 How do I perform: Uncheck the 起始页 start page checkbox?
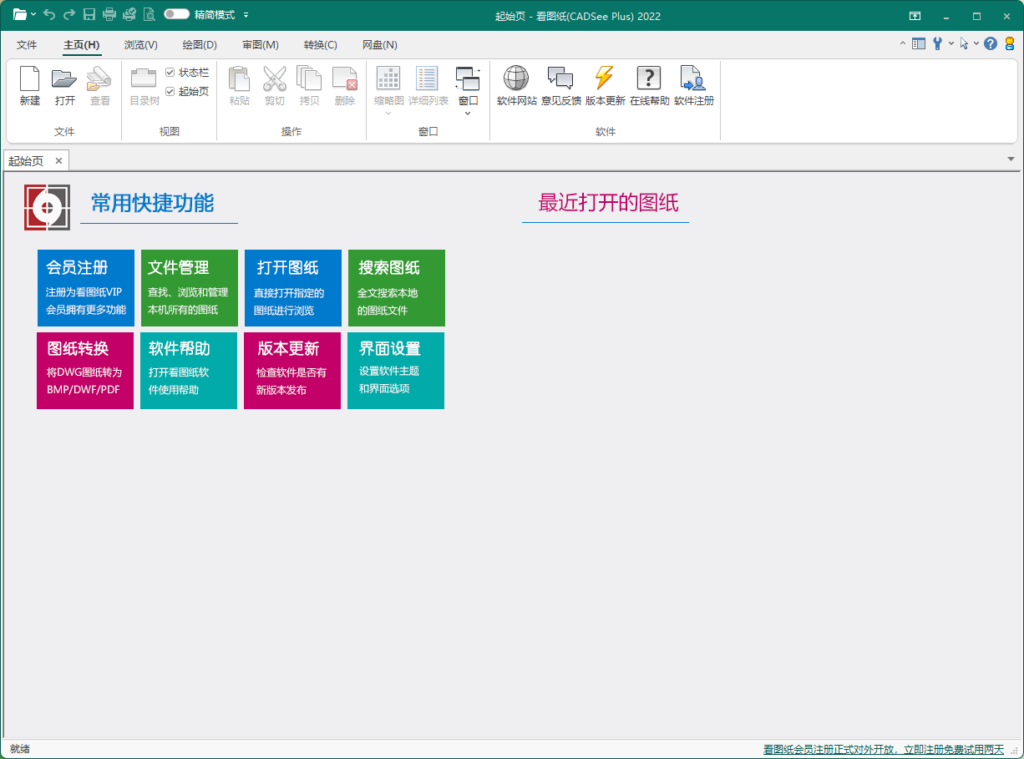coord(170,91)
